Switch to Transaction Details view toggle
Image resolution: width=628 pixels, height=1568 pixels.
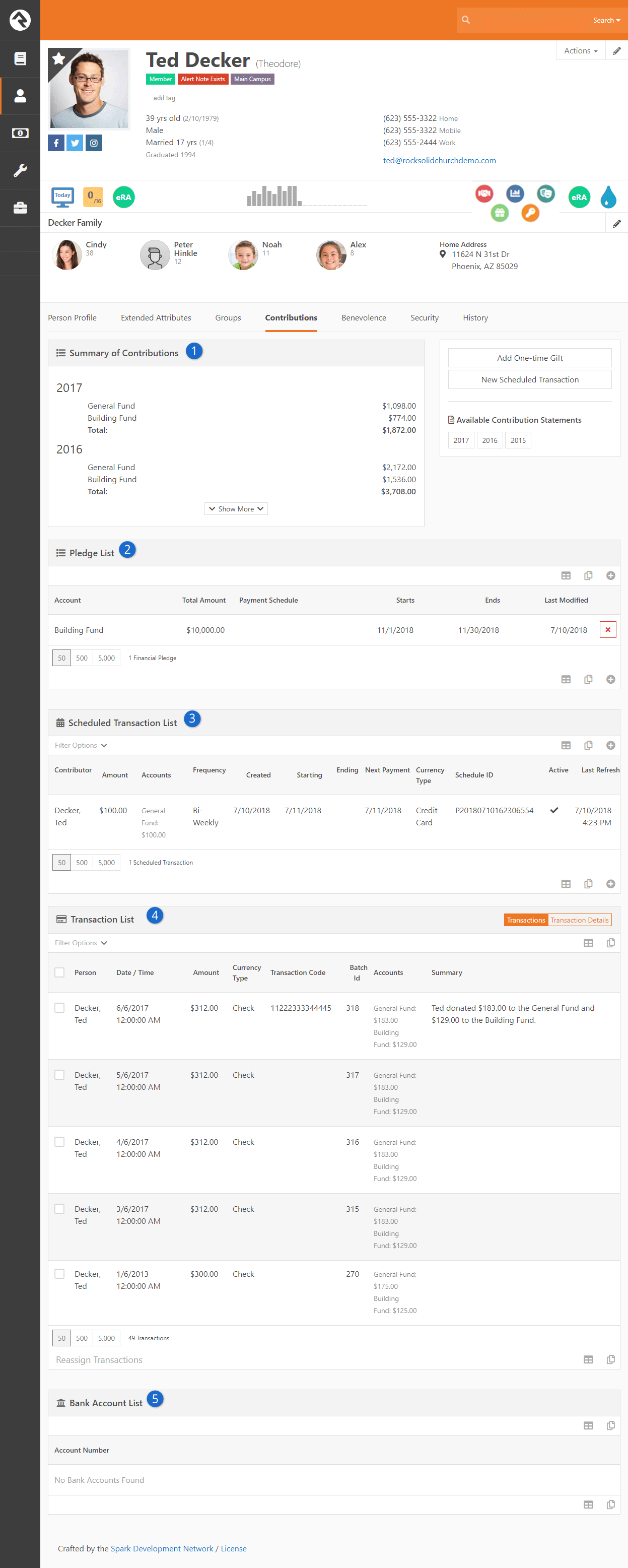(579, 920)
